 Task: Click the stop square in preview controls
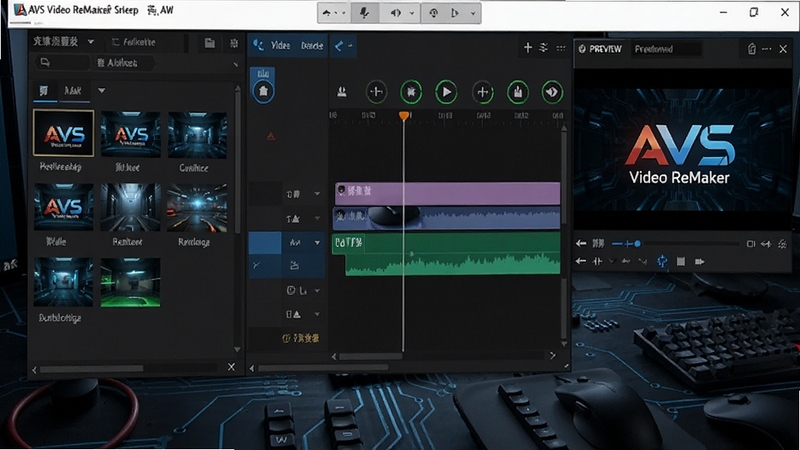(x=681, y=261)
